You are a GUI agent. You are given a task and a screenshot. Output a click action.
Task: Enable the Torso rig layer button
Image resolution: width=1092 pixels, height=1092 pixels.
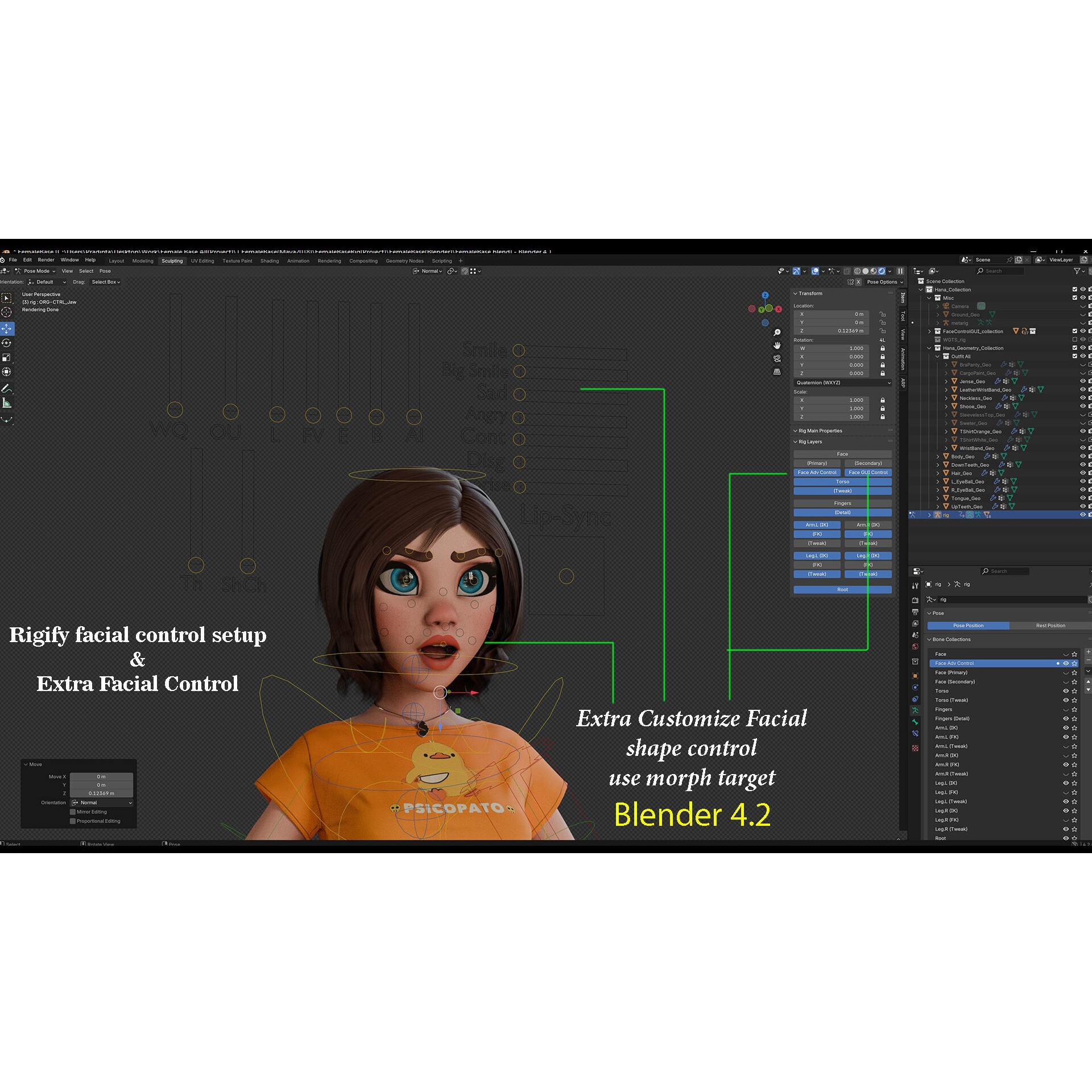coord(842,481)
